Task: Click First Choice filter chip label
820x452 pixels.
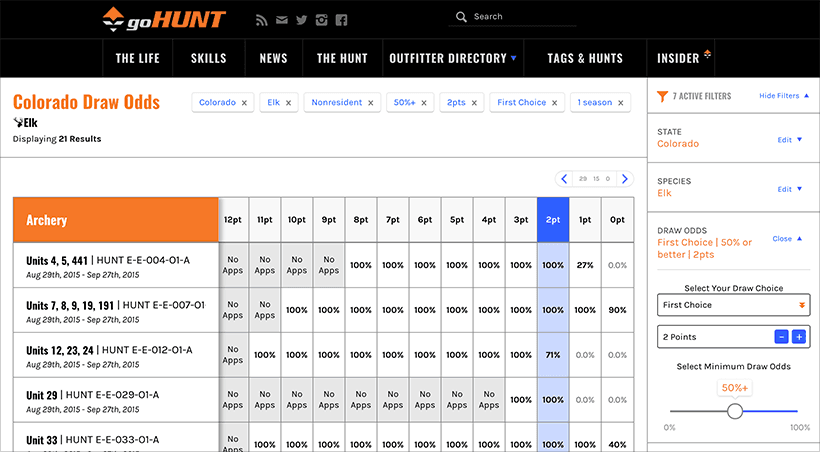Action: click(x=521, y=103)
